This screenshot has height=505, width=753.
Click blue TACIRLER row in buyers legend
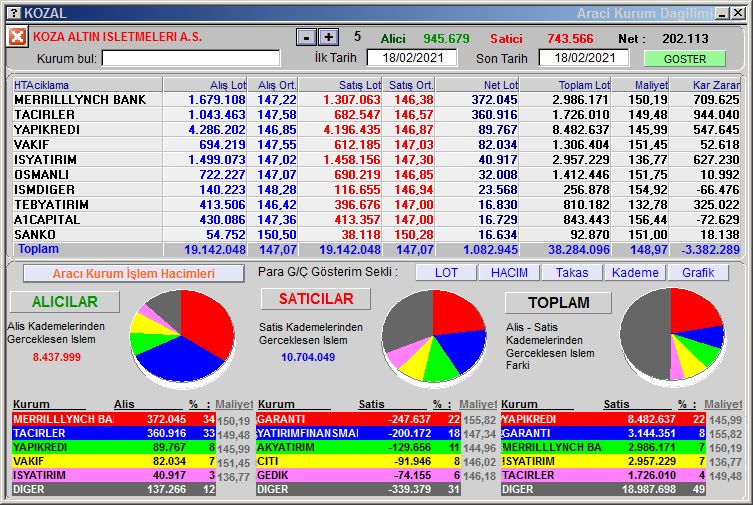coord(114,433)
